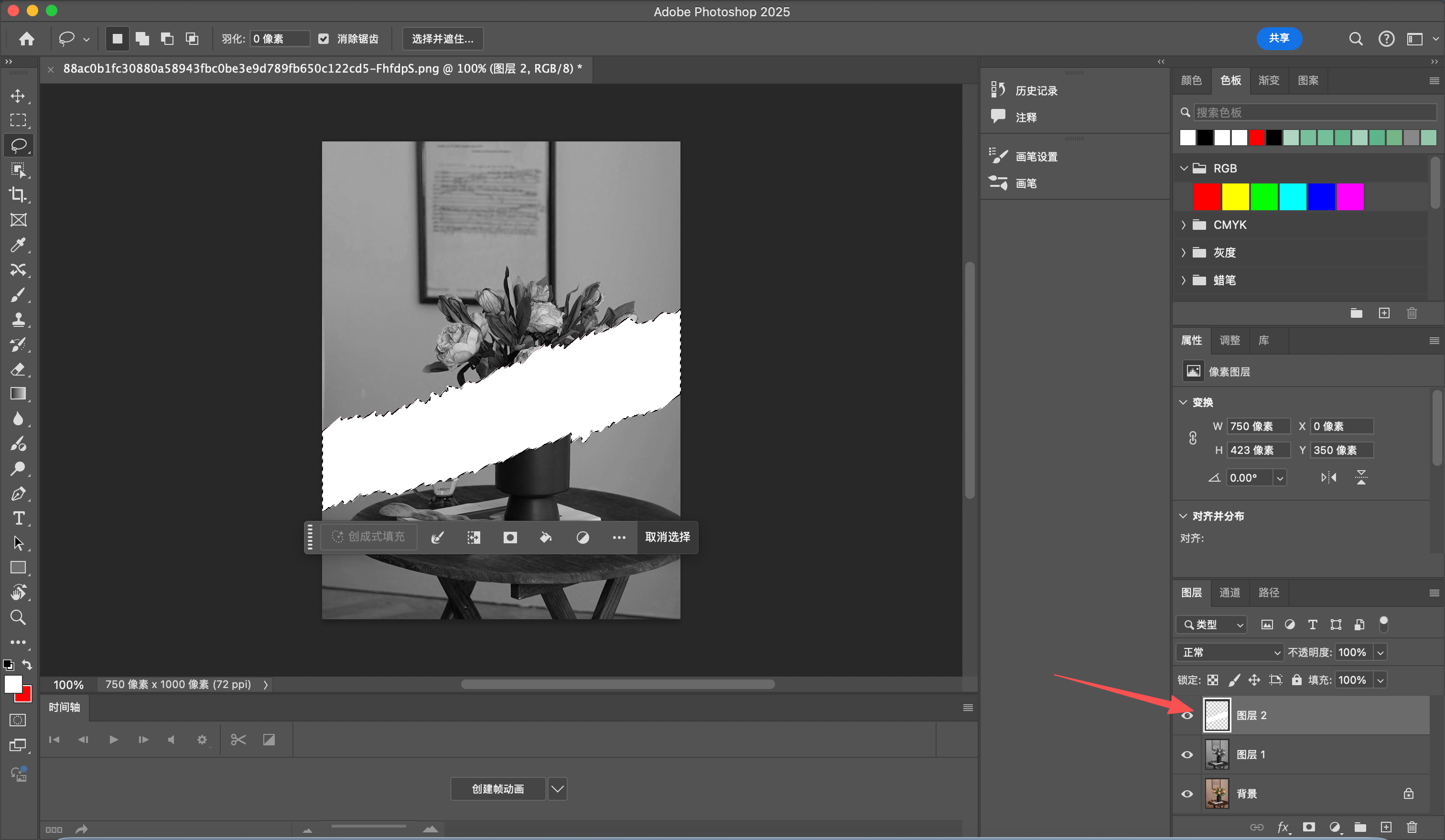Add layer mask from layers panel bottom
The height and width of the screenshot is (840, 1445).
click(x=1308, y=827)
